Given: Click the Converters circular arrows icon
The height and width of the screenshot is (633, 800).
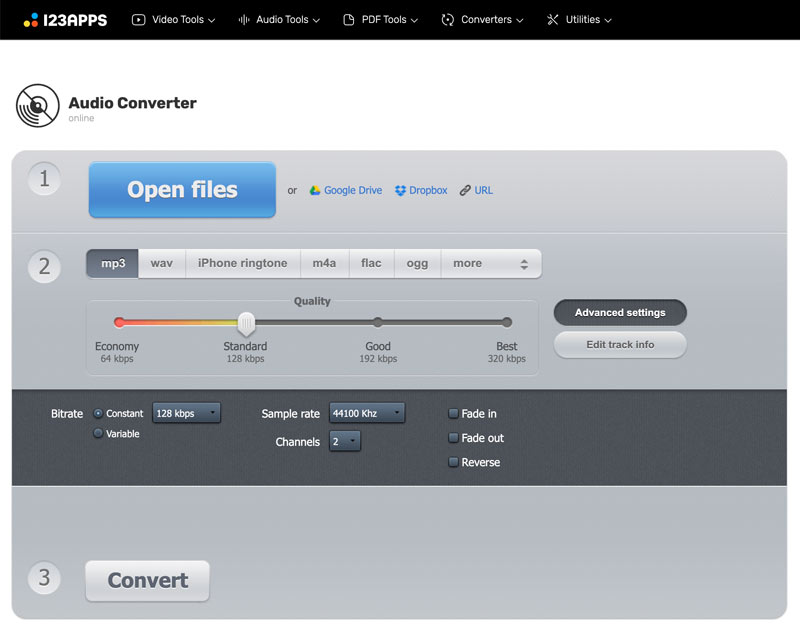Looking at the screenshot, I should click(x=447, y=20).
